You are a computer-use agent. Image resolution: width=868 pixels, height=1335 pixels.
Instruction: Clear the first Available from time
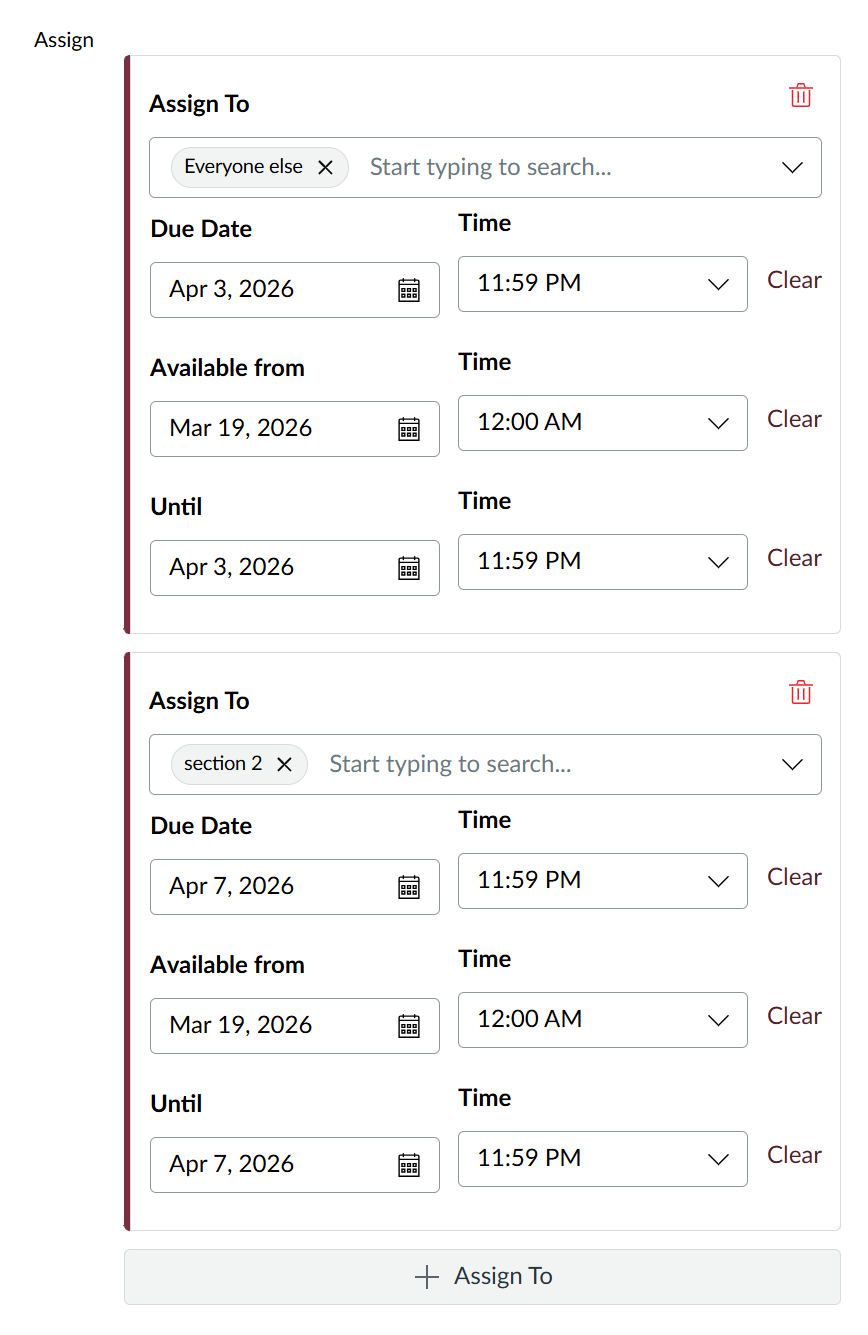tap(793, 420)
